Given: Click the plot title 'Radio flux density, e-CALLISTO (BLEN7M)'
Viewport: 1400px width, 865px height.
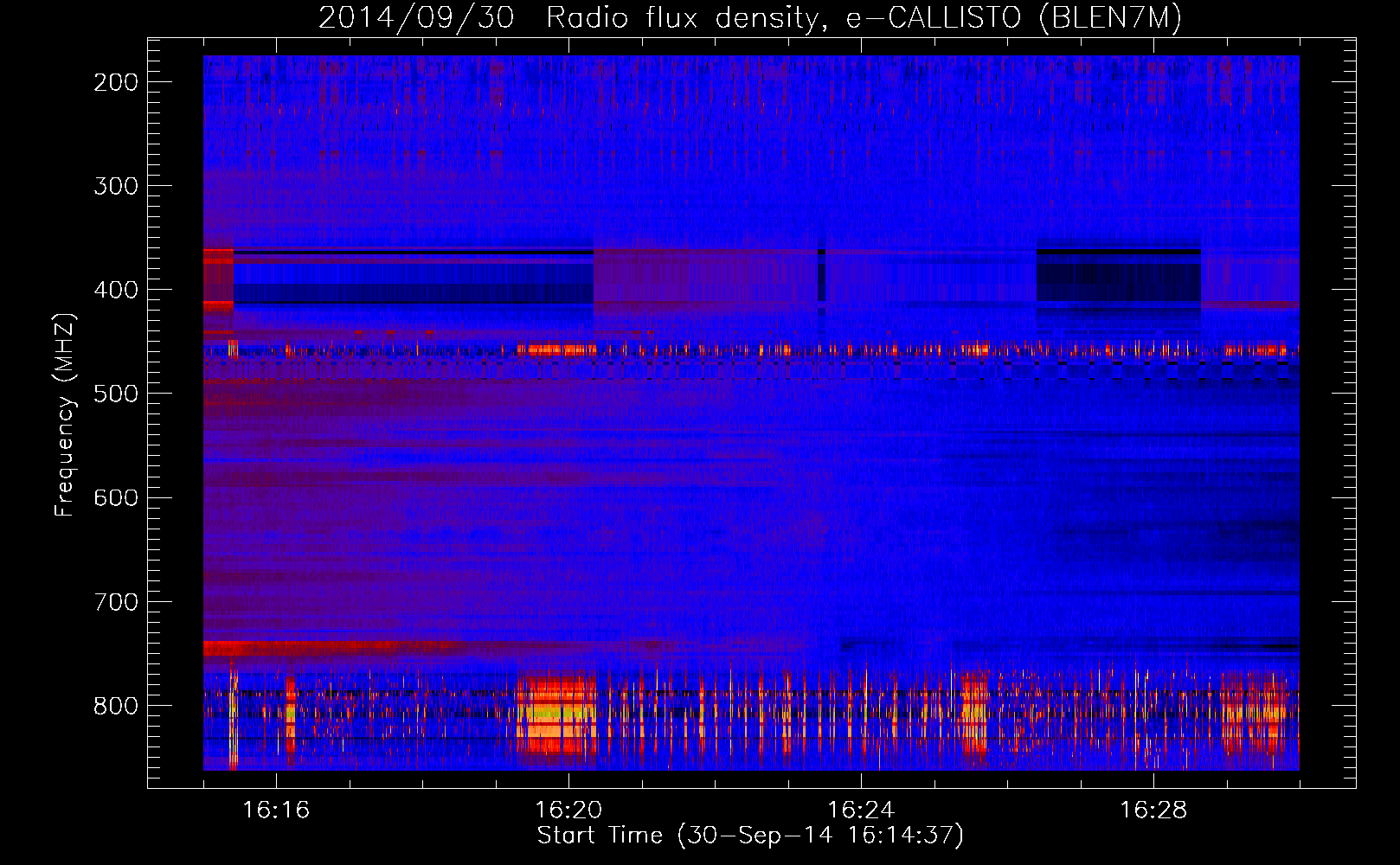Looking at the screenshot, I should point(864,18).
